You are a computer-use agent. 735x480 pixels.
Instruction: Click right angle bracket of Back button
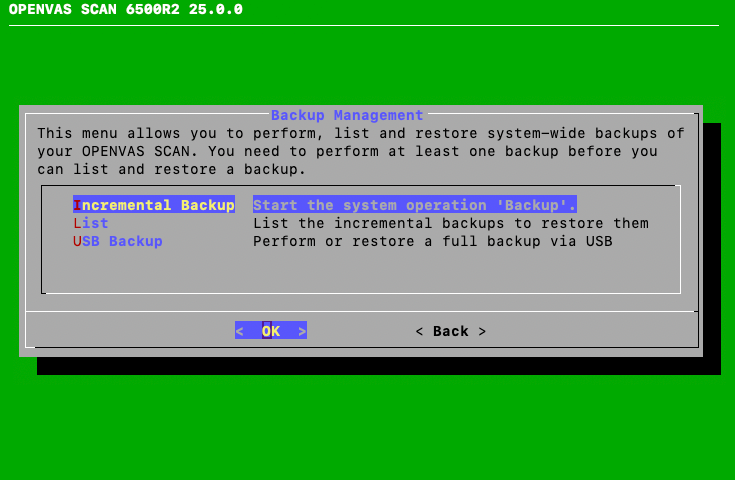tap(482, 331)
